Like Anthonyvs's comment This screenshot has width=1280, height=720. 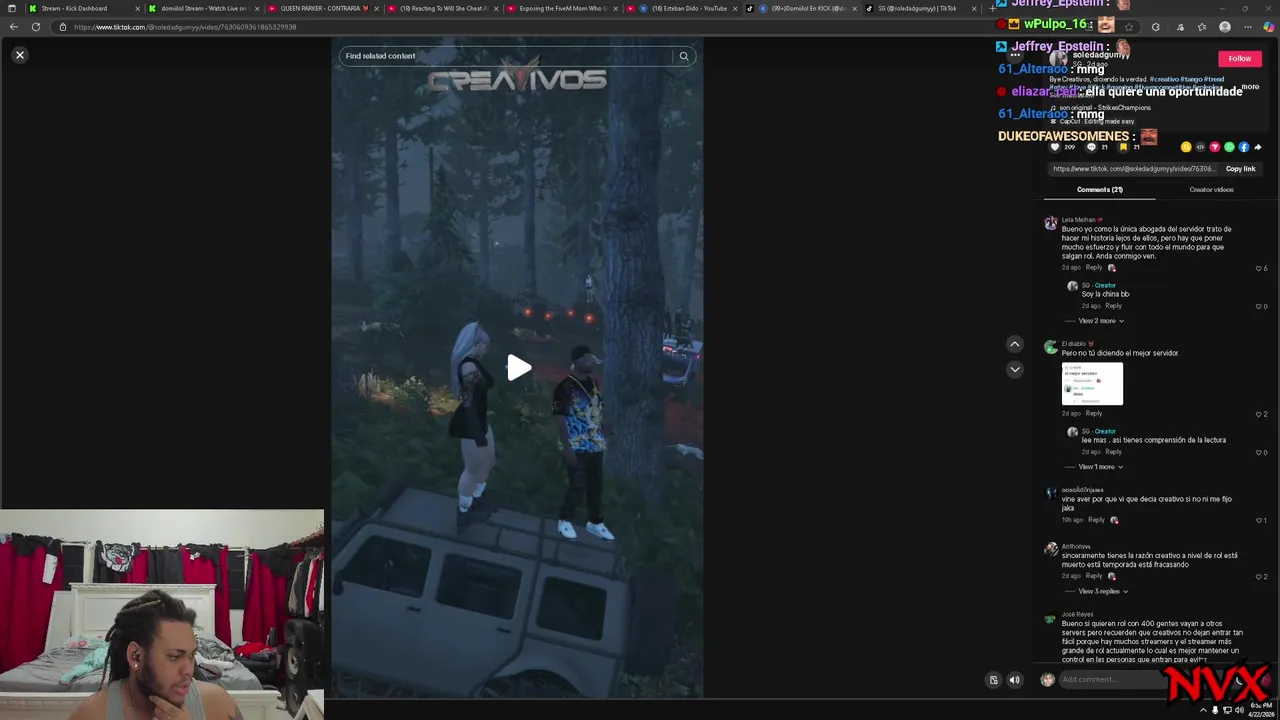tap(1260, 577)
